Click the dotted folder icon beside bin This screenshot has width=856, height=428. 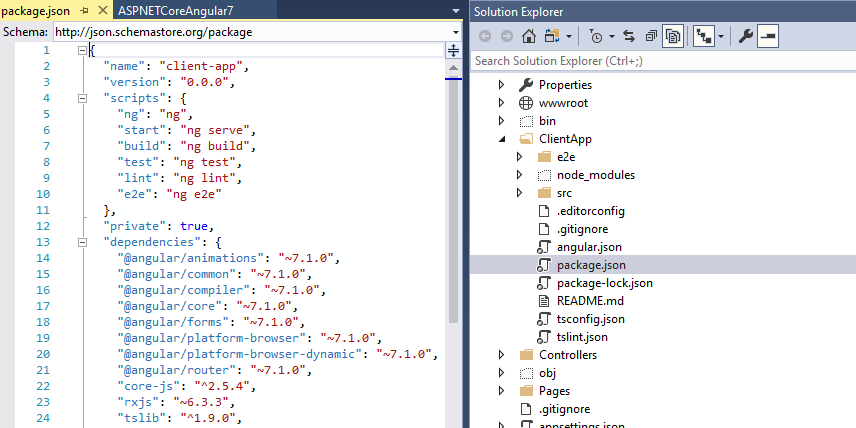[x=526, y=121]
